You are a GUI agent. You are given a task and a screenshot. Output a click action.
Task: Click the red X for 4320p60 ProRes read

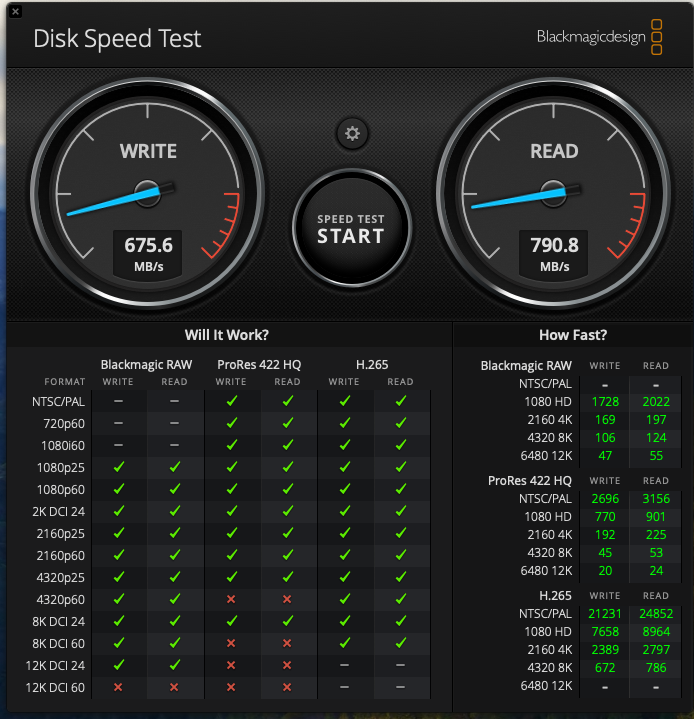click(x=287, y=599)
